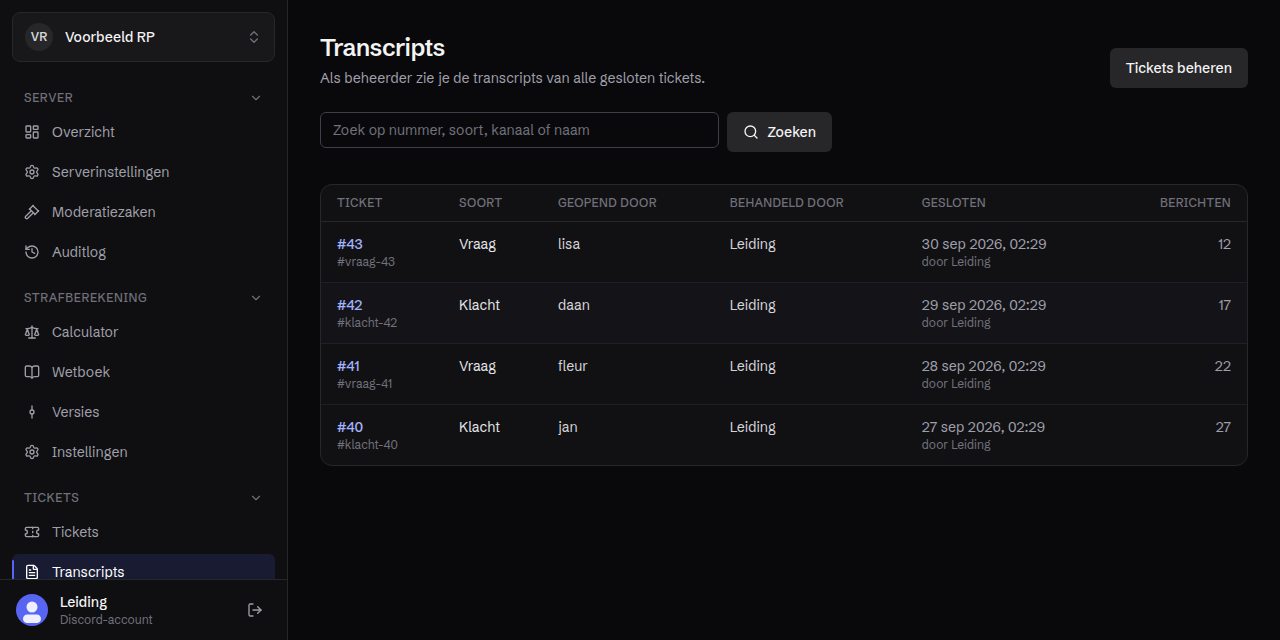Click date 30 sep 2026, 02:29
This screenshot has height=640, width=1280.
coord(984,244)
